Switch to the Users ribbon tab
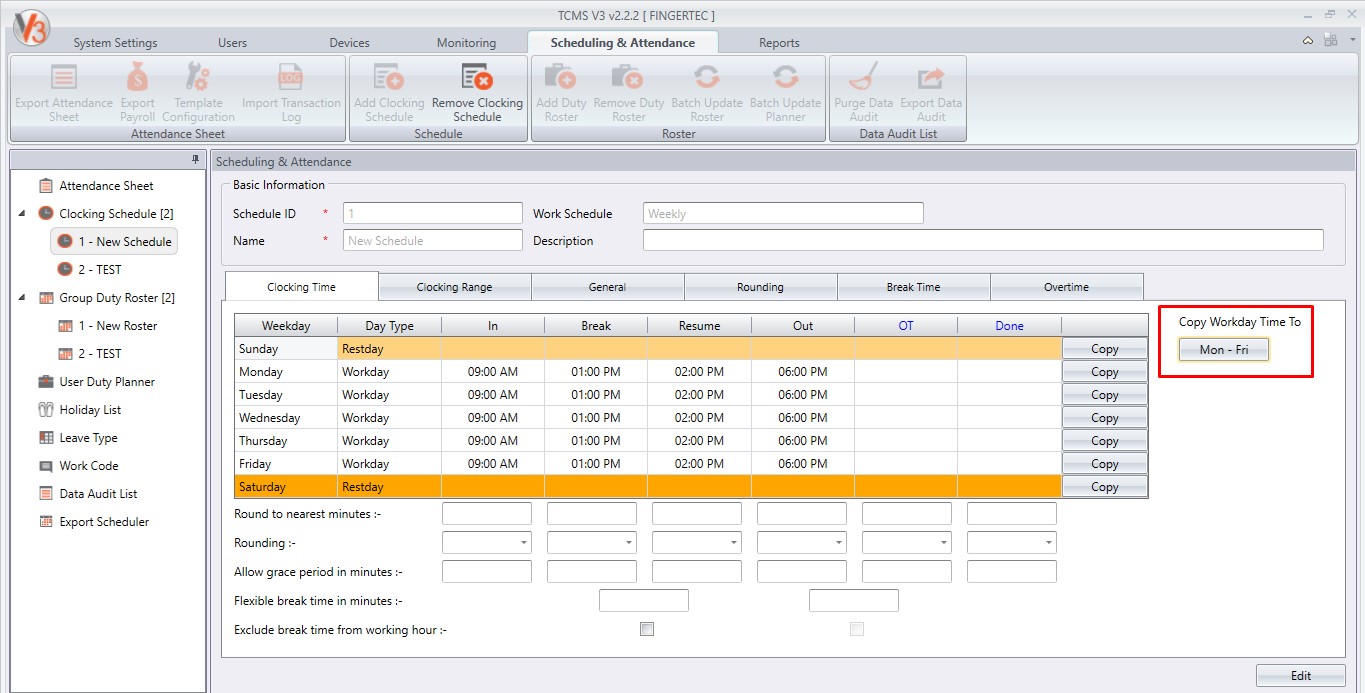Screen dimensions: 1365x693 point(232,43)
